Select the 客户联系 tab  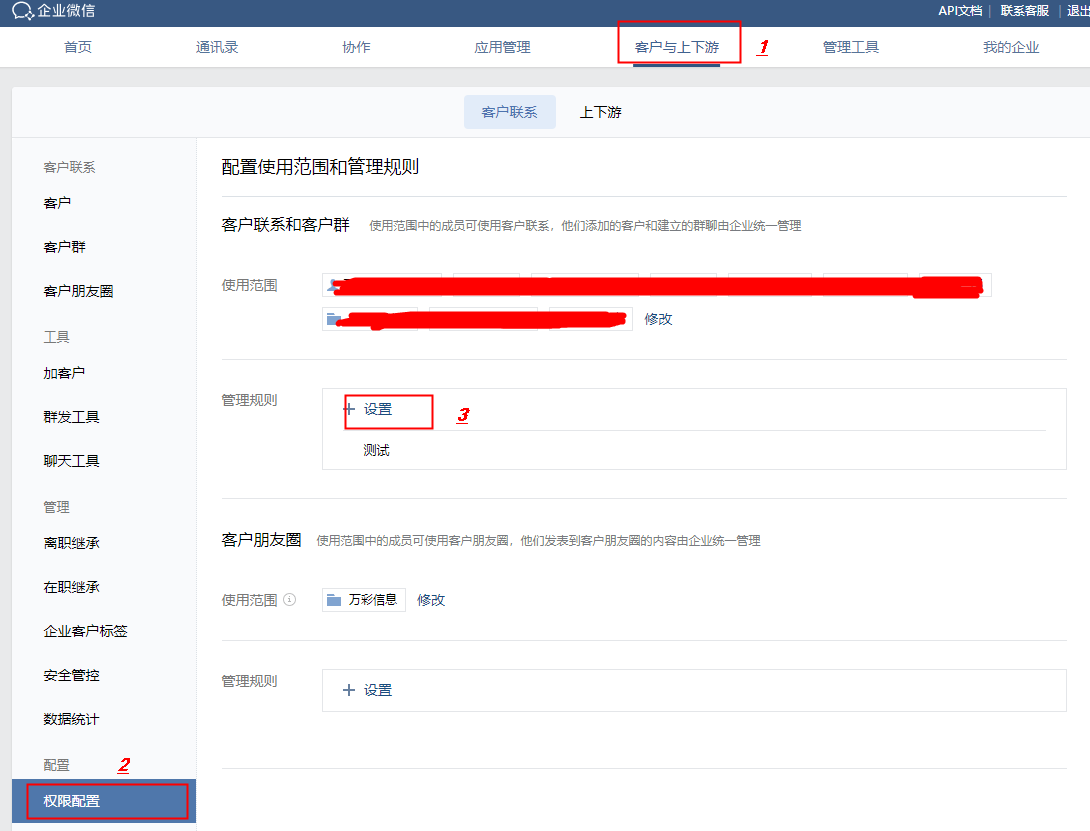509,112
